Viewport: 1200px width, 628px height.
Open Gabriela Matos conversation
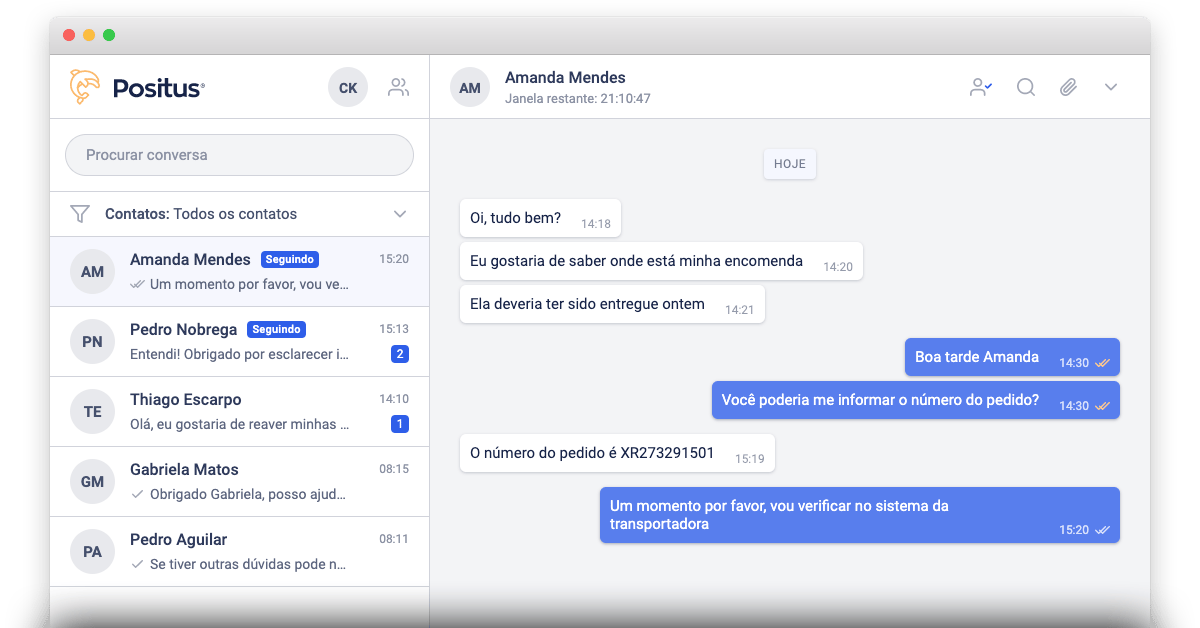click(239, 481)
